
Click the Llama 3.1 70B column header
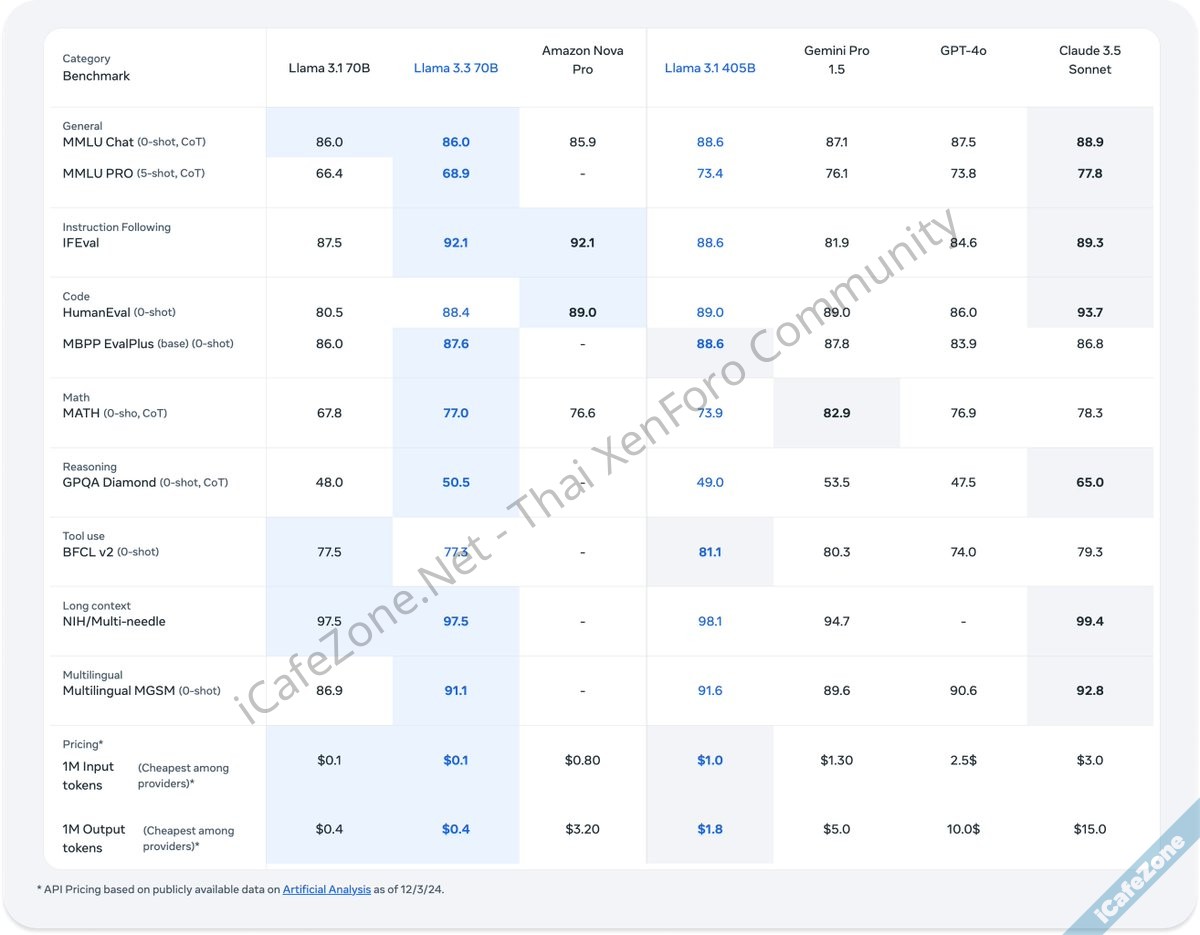click(329, 68)
